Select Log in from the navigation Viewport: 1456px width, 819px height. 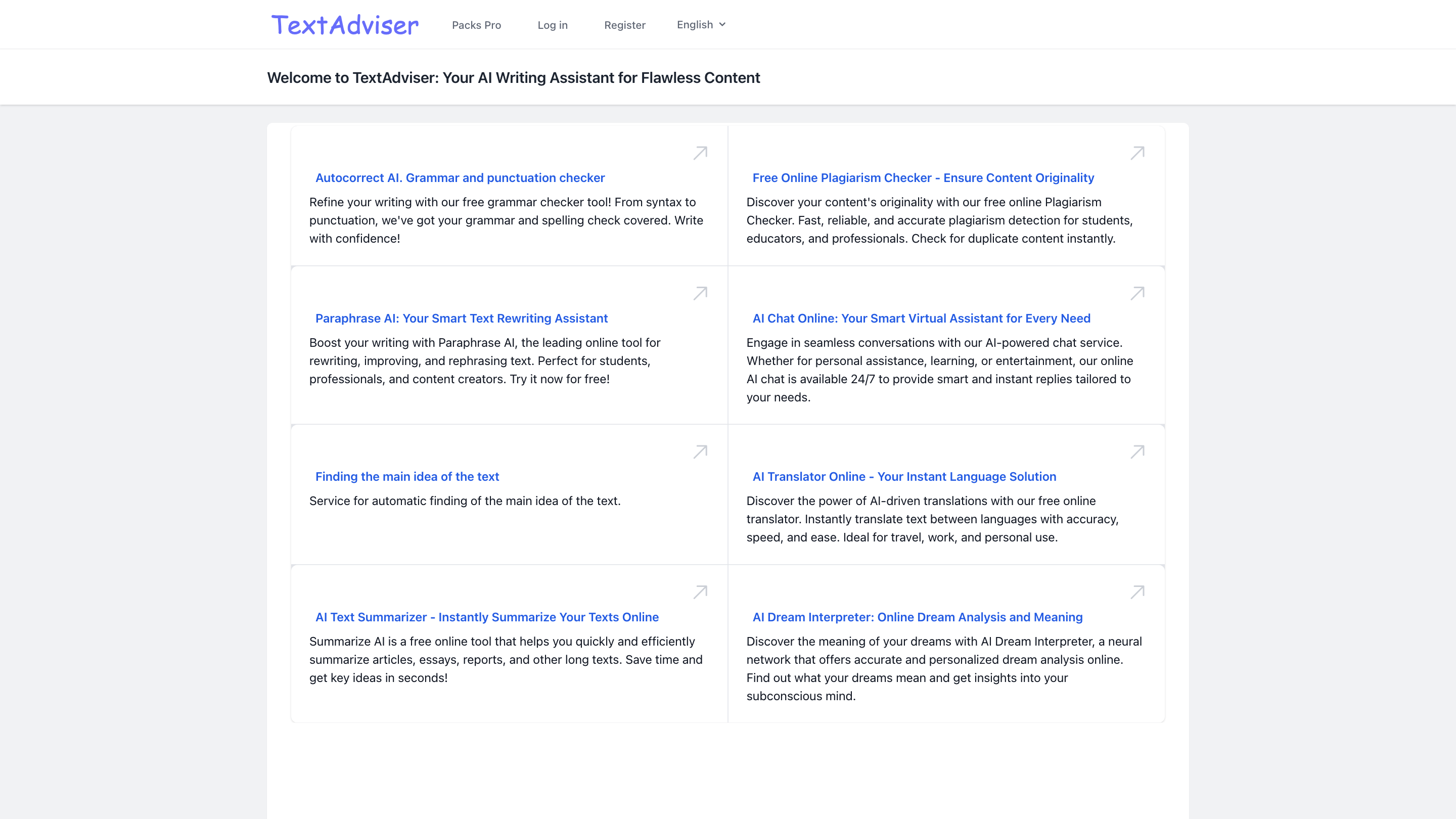pos(552,25)
